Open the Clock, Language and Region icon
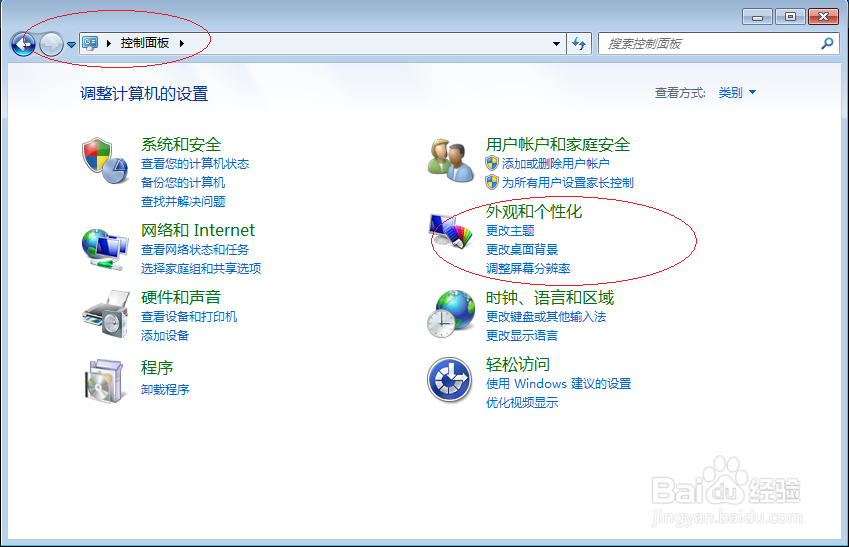The image size is (849, 547). [450, 314]
